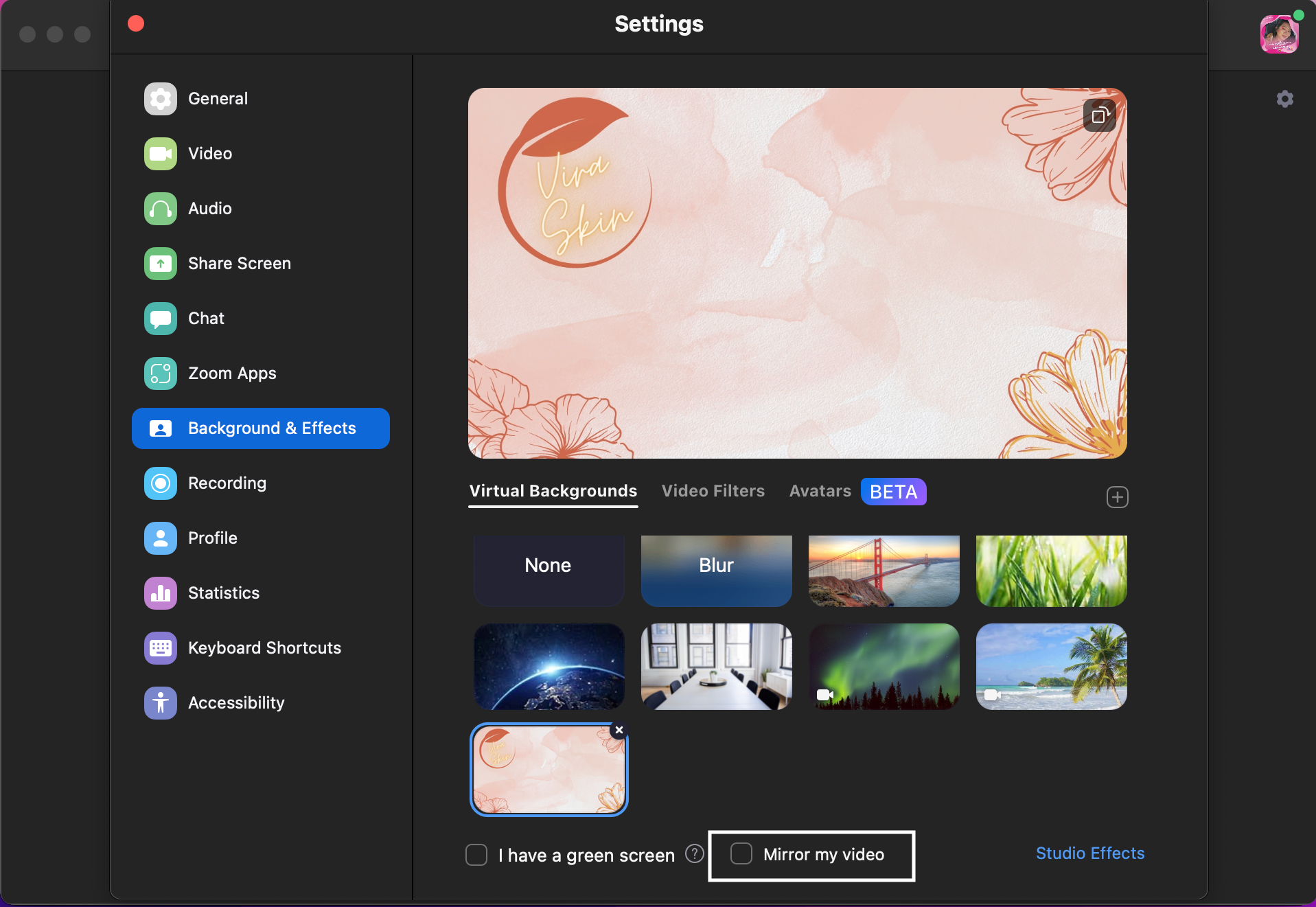This screenshot has width=1316, height=907.
Task: Pick the Golden Gate Bridge background
Action: pyautogui.click(x=884, y=570)
